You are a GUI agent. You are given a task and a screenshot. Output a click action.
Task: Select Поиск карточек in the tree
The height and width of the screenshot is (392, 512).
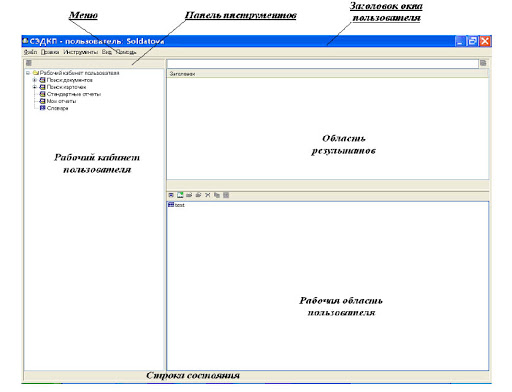point(66,87)
